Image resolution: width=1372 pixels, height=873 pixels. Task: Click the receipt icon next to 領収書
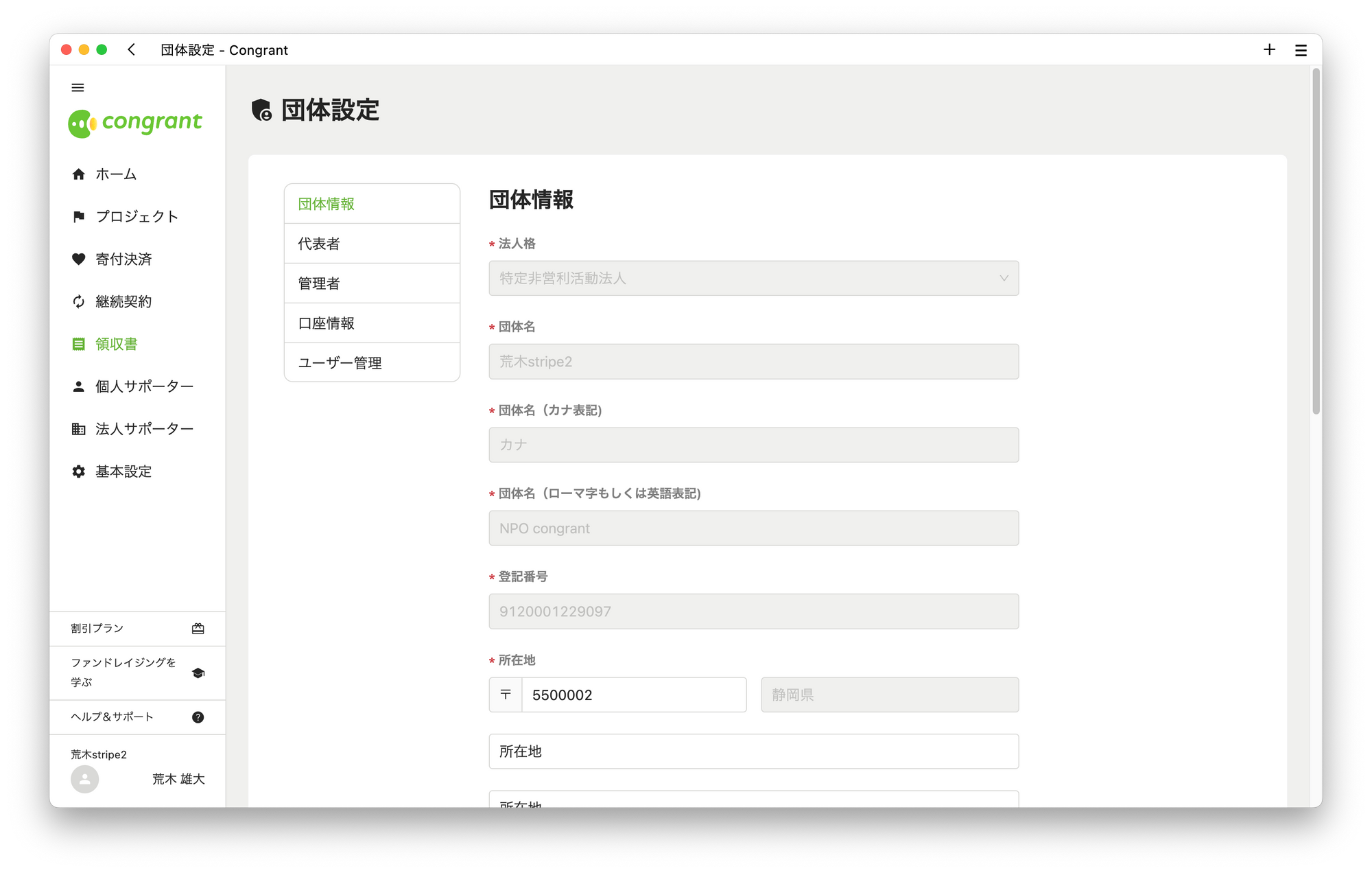pyautogui.click(x=79, y=345)
